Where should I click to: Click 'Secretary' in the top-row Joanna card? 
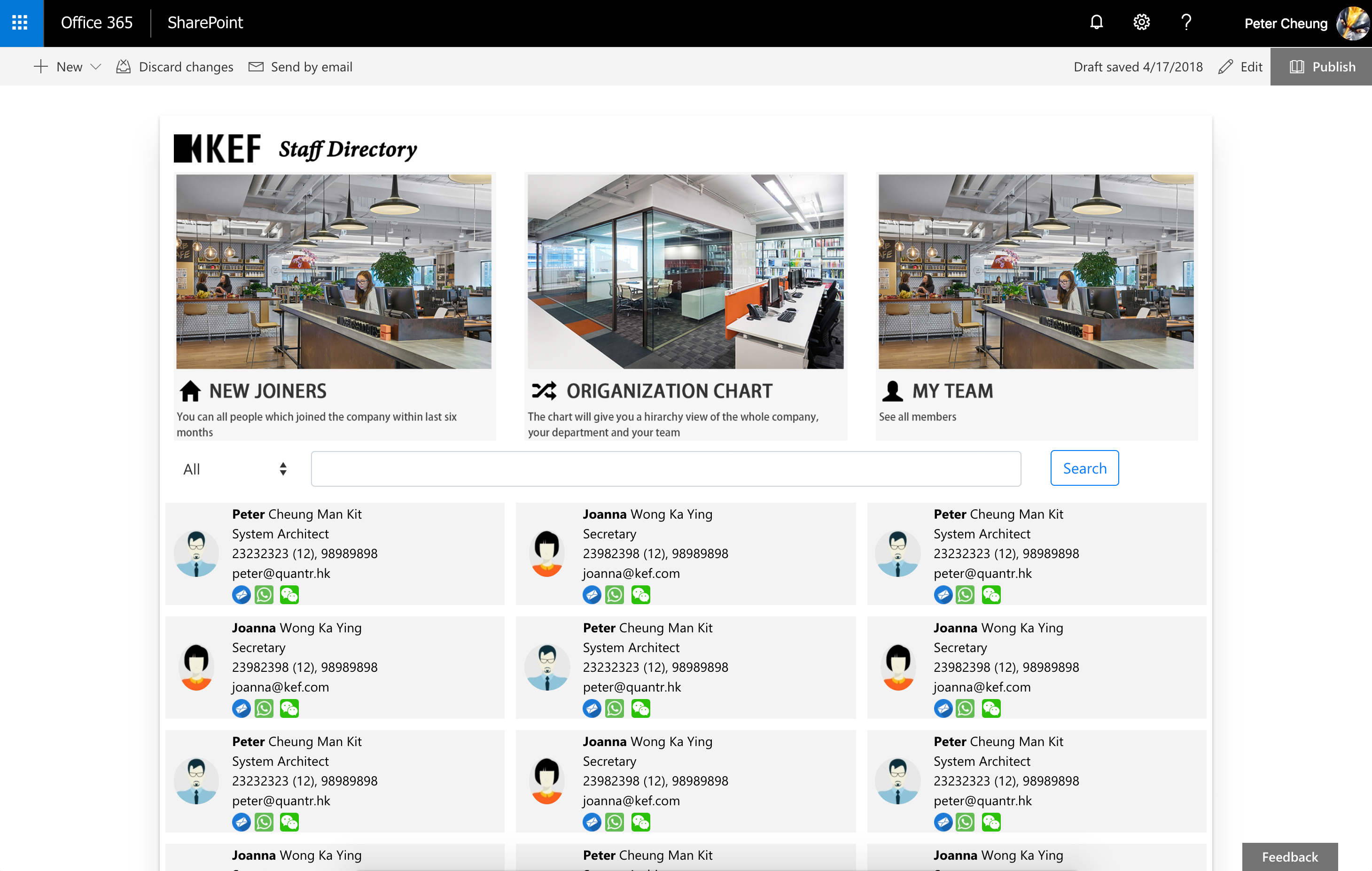click(x=609, y=534)
